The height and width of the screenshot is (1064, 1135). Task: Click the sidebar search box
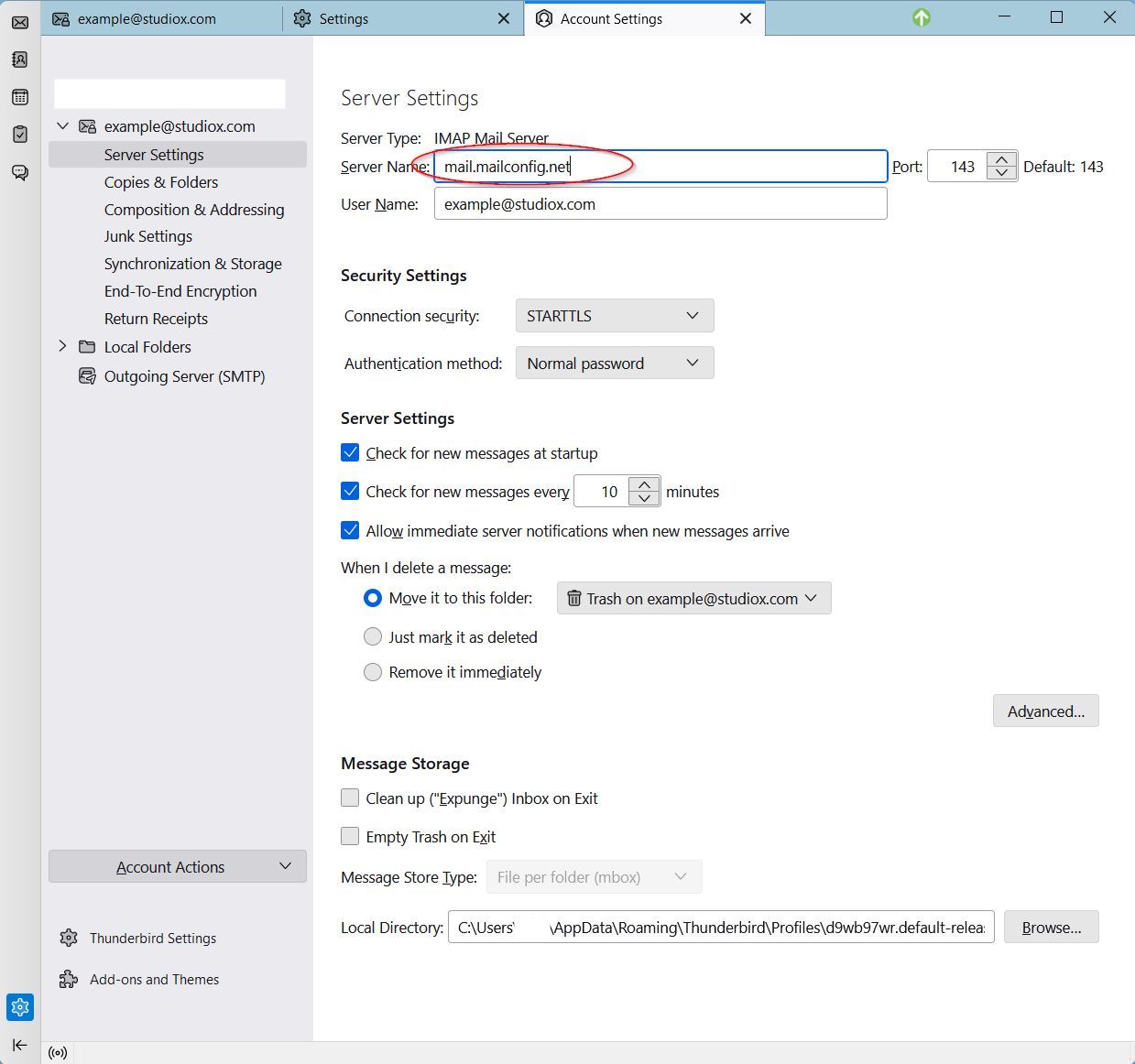point(169,93)
